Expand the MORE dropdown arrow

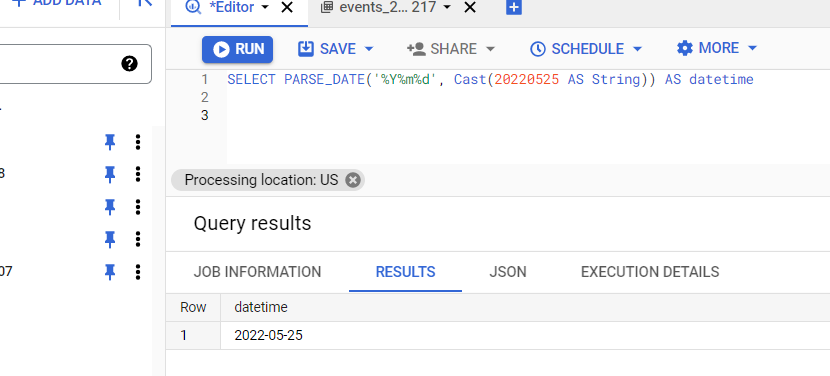tap(752, 48)
